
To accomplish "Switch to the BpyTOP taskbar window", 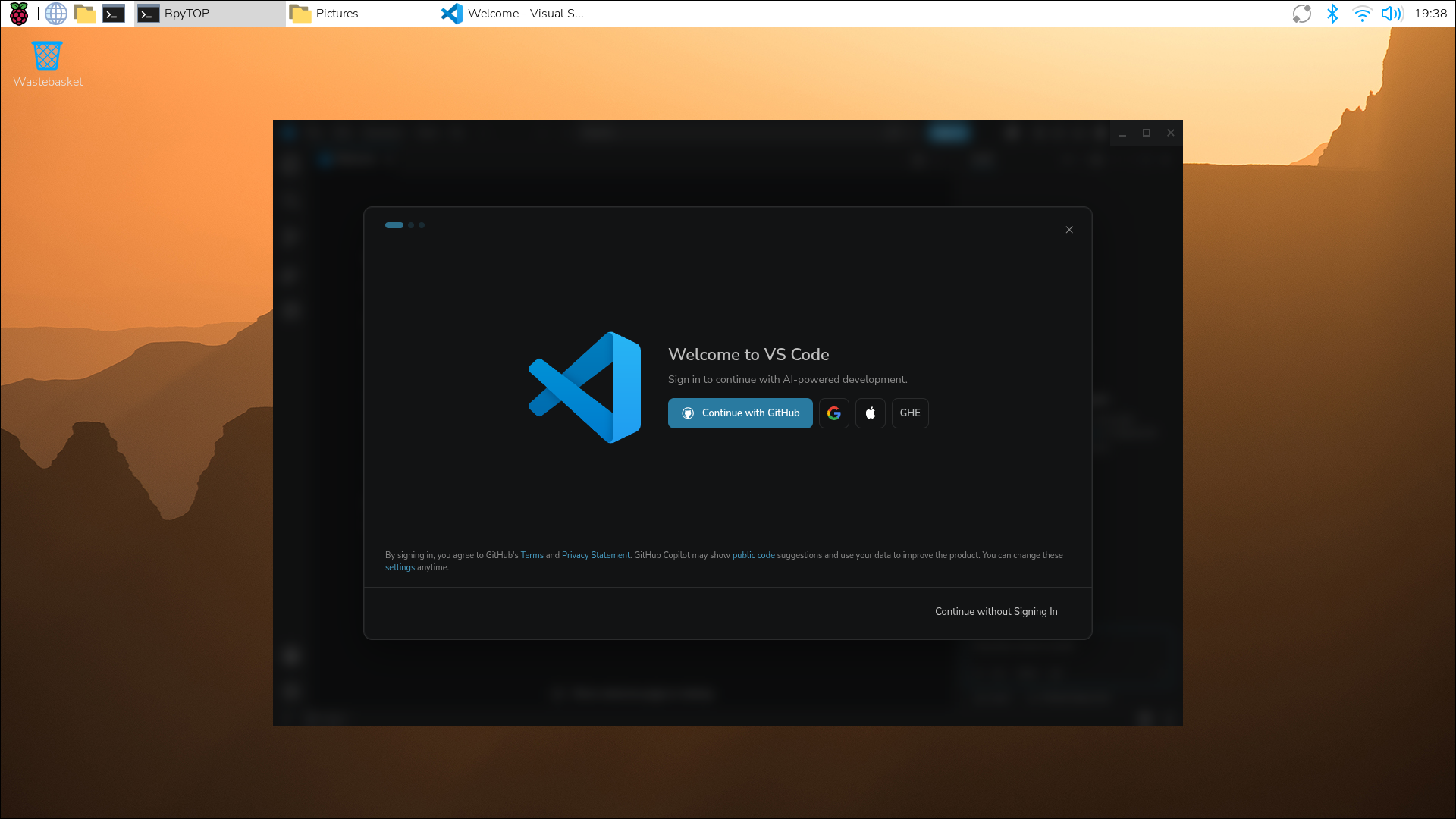I will [x=210, y=14].
